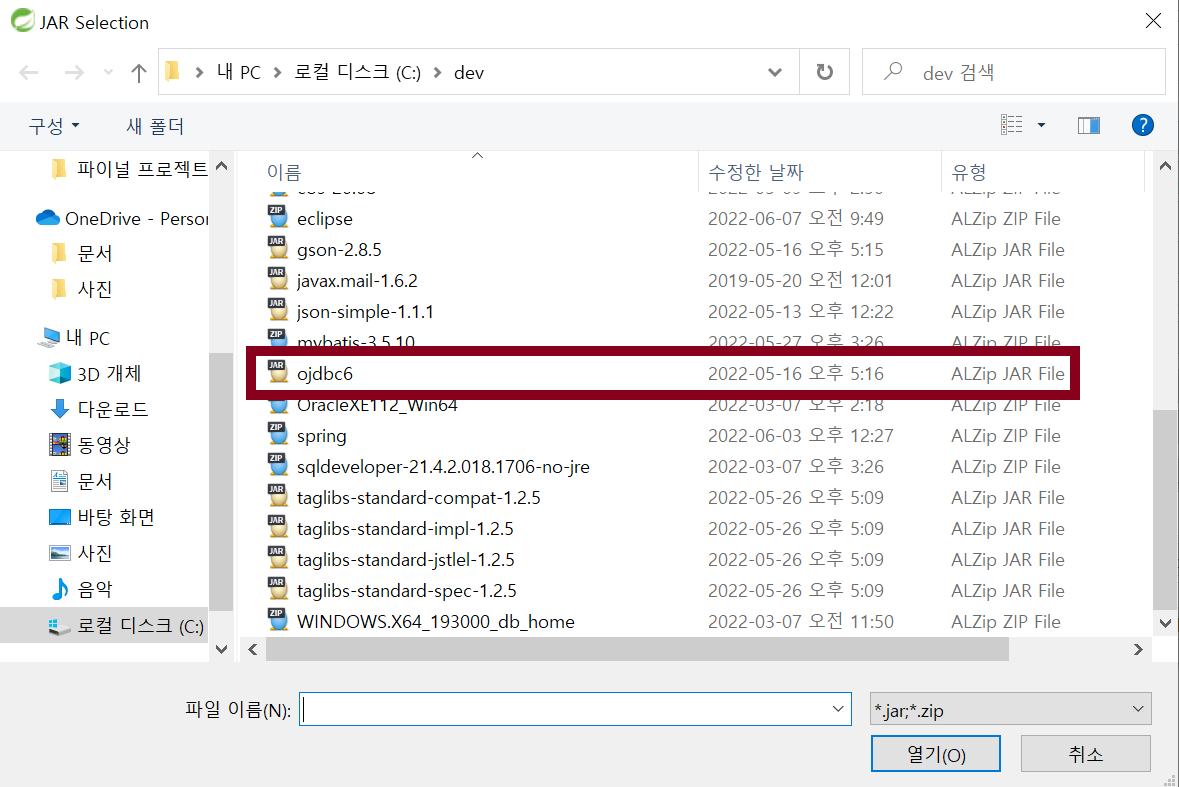Screen dimensions: 1179x787
Task: Select the sqldeveloper ZIP file icon
Action: tap(277, 465)
